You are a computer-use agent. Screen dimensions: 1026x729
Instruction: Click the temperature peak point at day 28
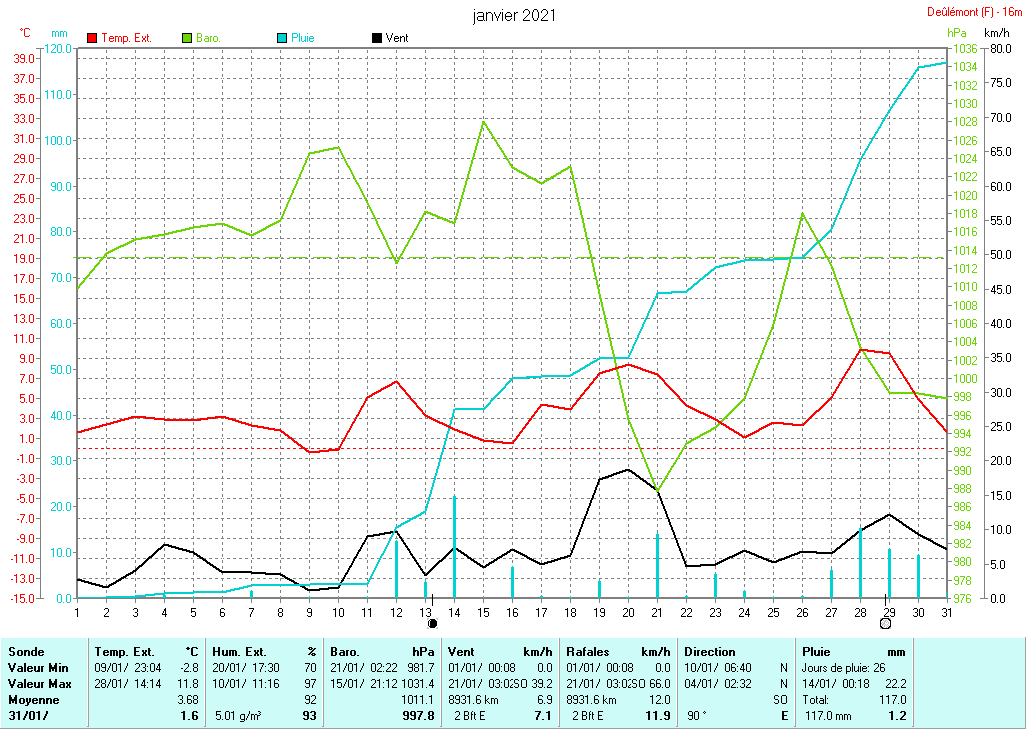click(861, 349)
